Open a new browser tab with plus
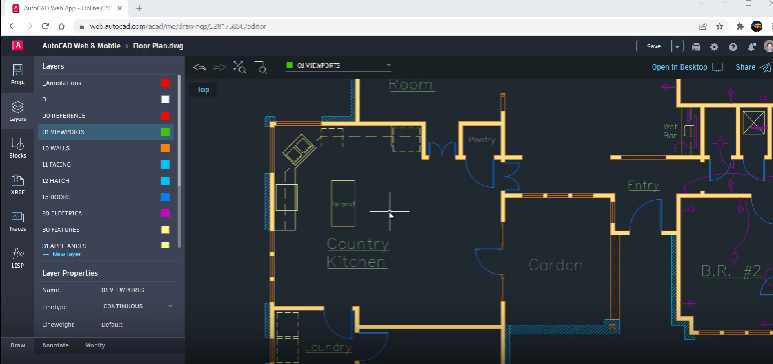Image resolution: width=773 pixels, height=364 pixels. 139,8
